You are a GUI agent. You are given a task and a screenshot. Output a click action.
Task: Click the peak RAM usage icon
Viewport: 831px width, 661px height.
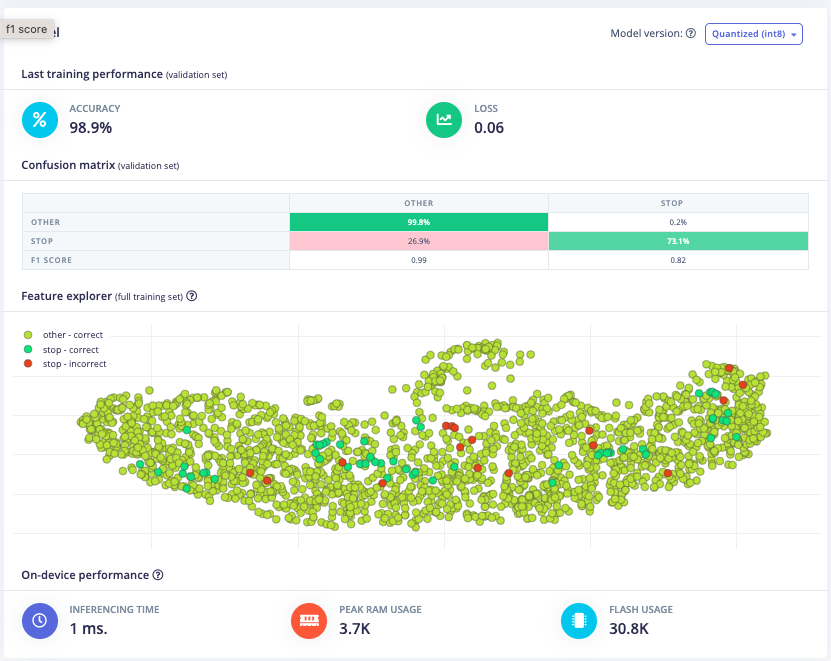309,620
